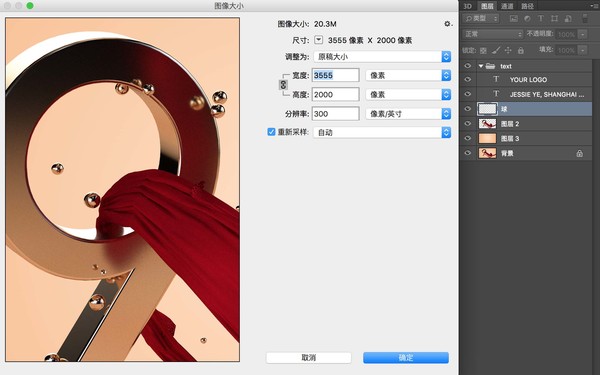
Task: Open the fill 填充 slider dropdown arrow
Action: pos(583,50)
